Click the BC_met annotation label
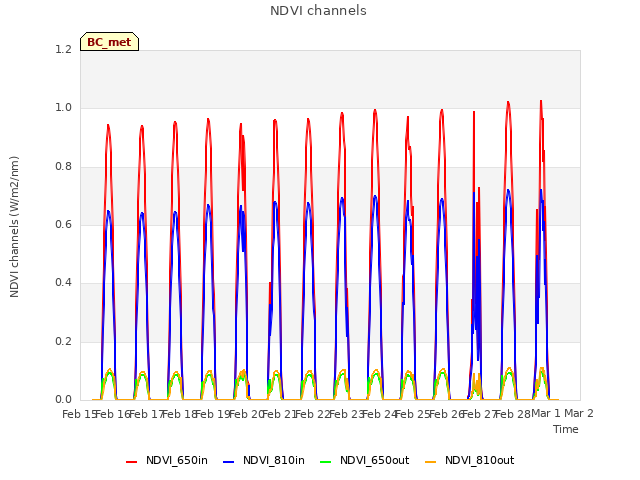This screenshot has height=480, width=640. click(x=109, y=42)
